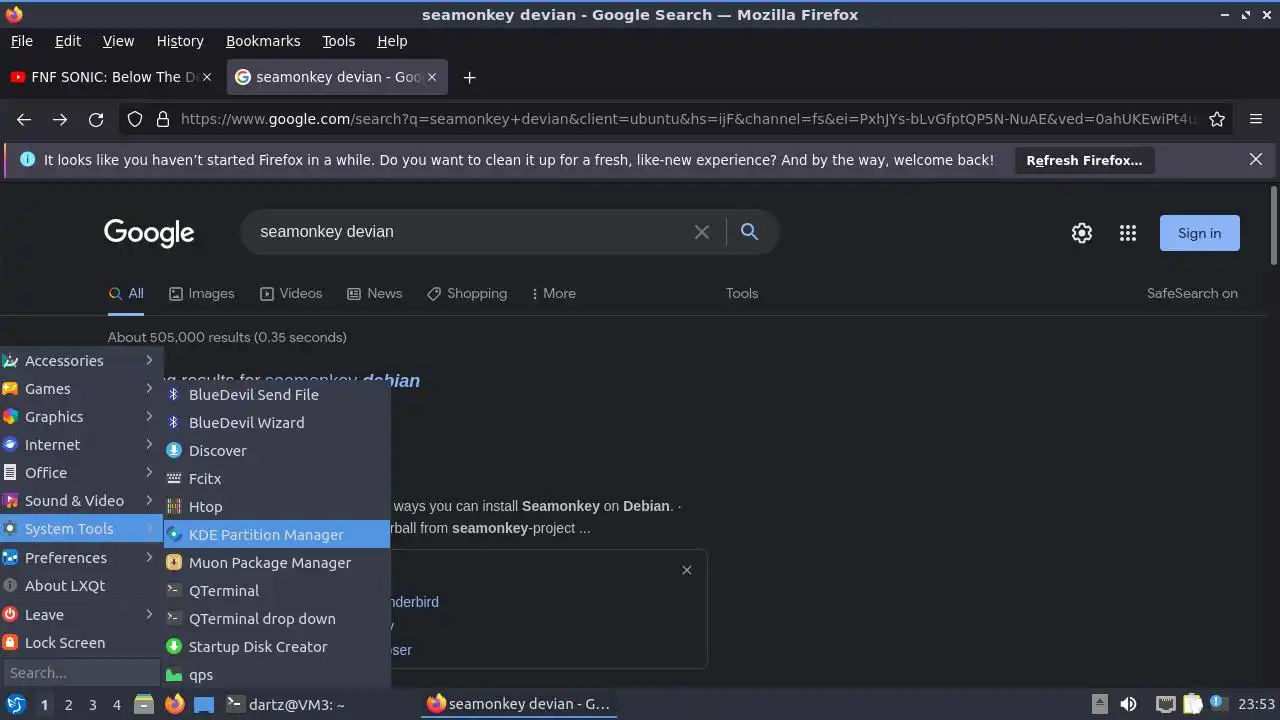Open About LXQt
The image size is (1280, 720).
coord(80,586)
